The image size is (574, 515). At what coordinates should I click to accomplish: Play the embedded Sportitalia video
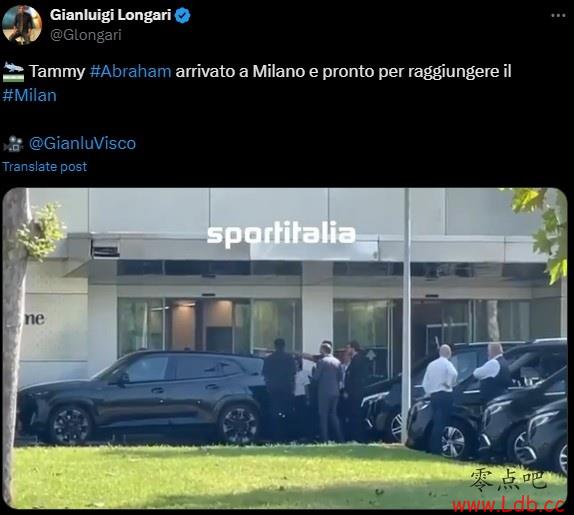pyautogui.click(x=285, y=348)
